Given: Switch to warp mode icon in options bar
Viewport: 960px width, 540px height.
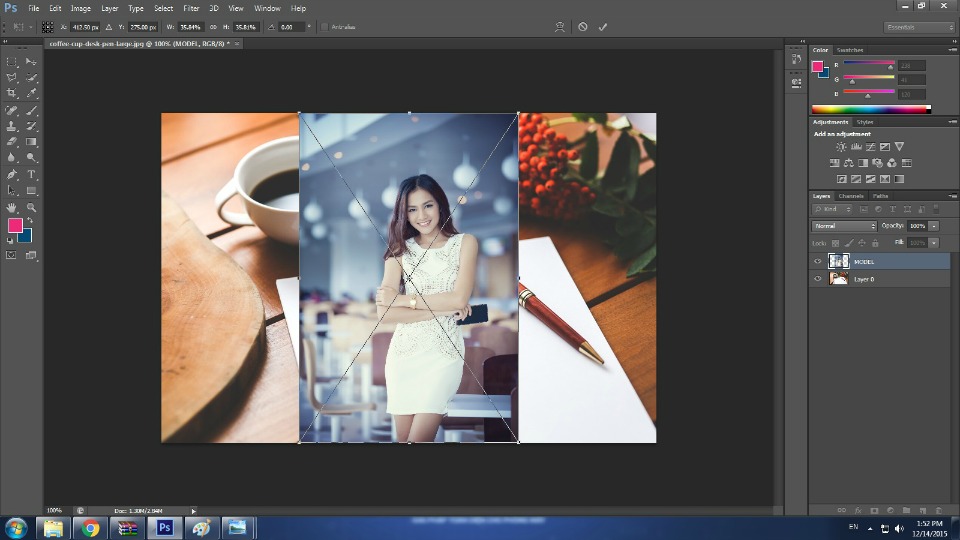Looking at the screenshot, I should [560, 27].
